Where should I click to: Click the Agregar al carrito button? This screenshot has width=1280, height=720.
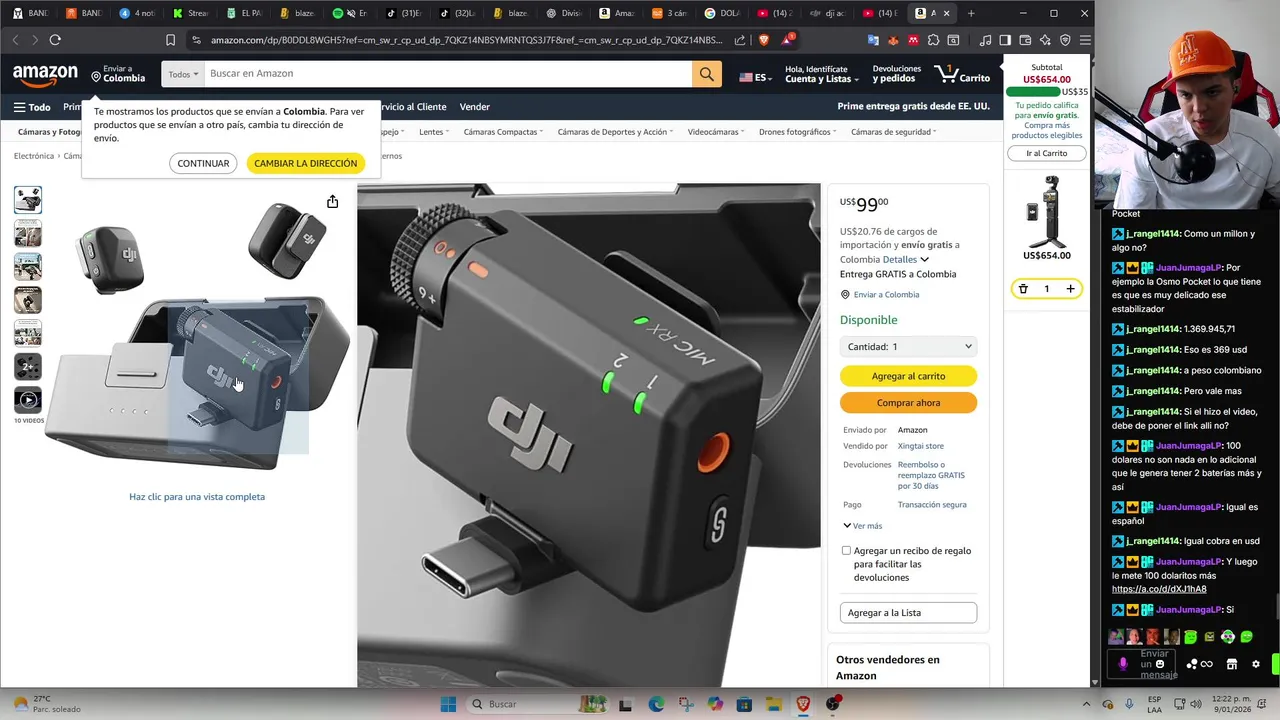tap(908, 376)
